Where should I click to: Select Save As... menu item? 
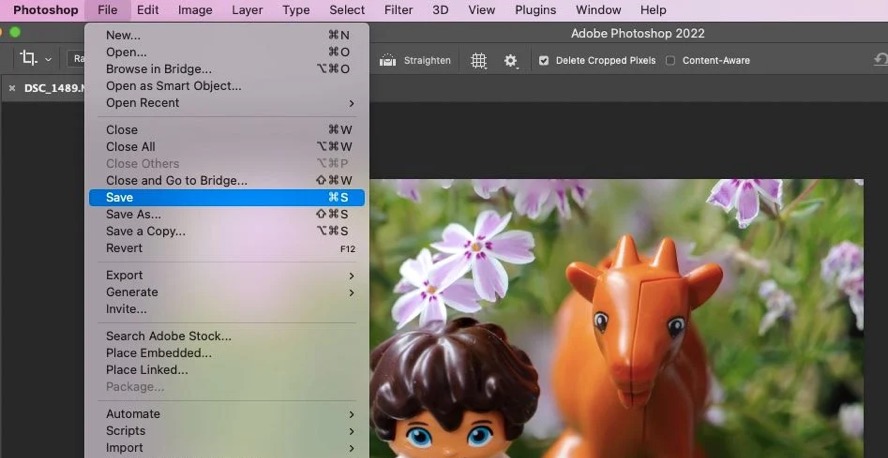tap(134, 214)
